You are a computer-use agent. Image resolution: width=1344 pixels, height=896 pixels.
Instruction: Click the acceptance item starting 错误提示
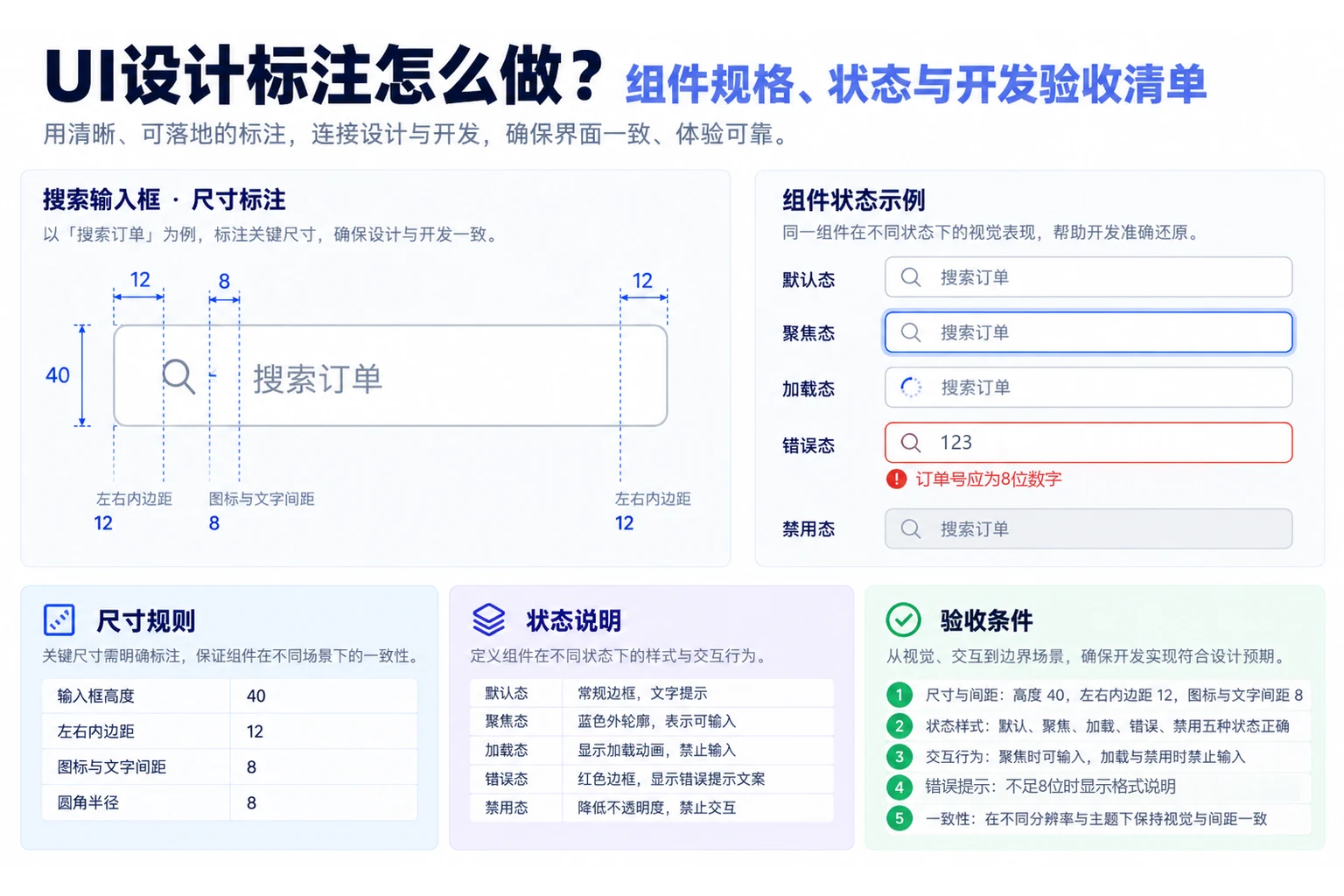click(x=1050, y=787)
